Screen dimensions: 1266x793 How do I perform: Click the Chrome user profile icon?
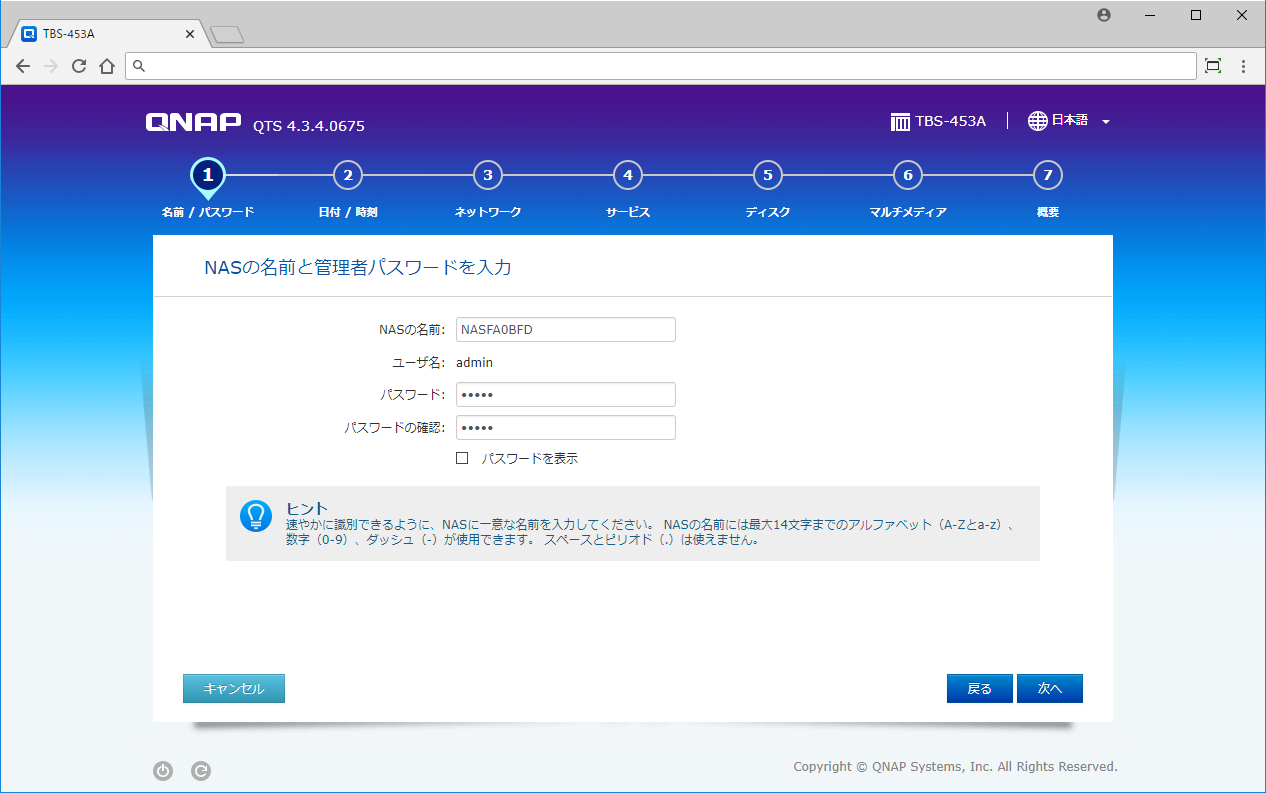pos(1104,15)
